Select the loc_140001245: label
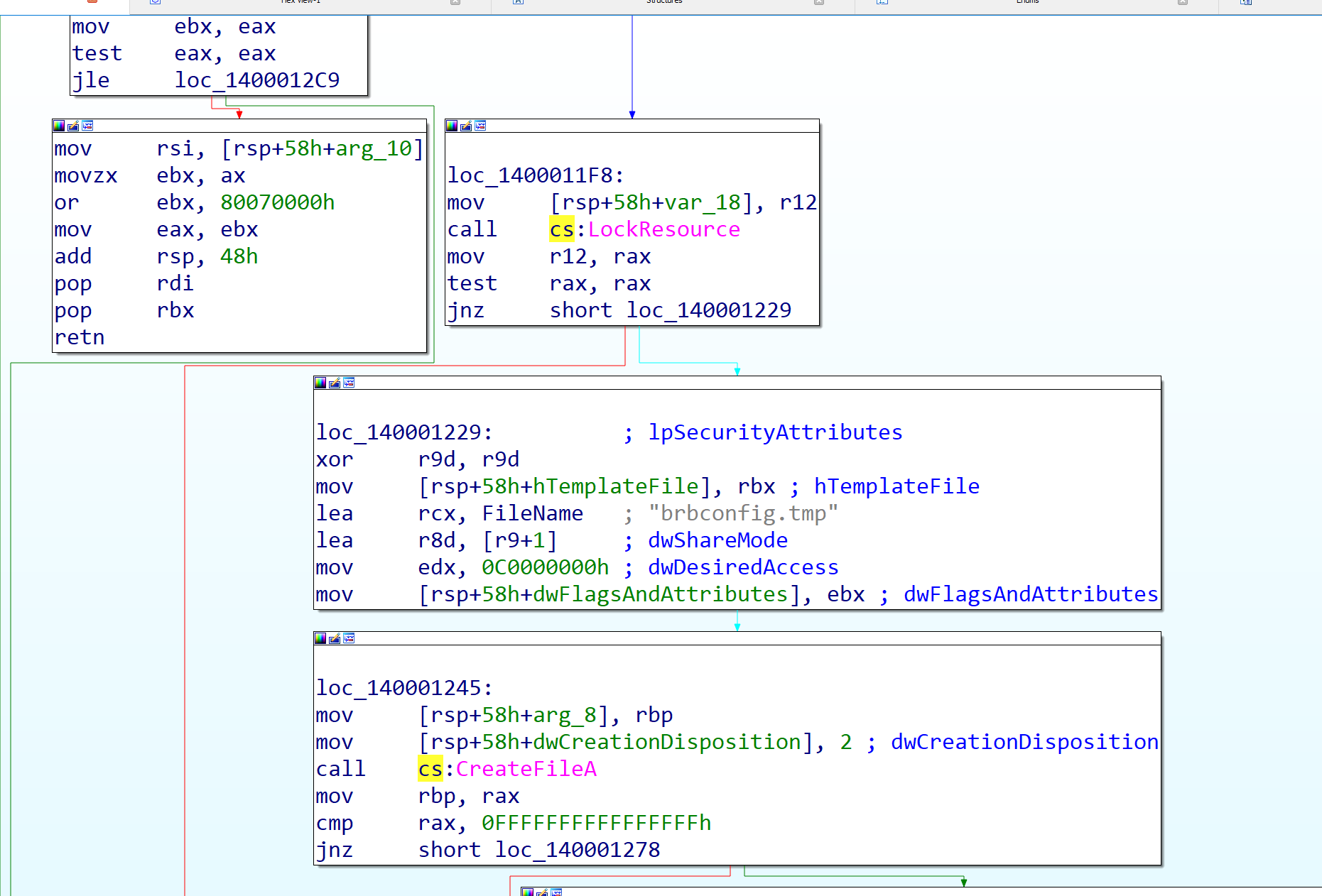The height and width of the screenshot is (896, 1322). pyautogui.click(x=405, y=688)
